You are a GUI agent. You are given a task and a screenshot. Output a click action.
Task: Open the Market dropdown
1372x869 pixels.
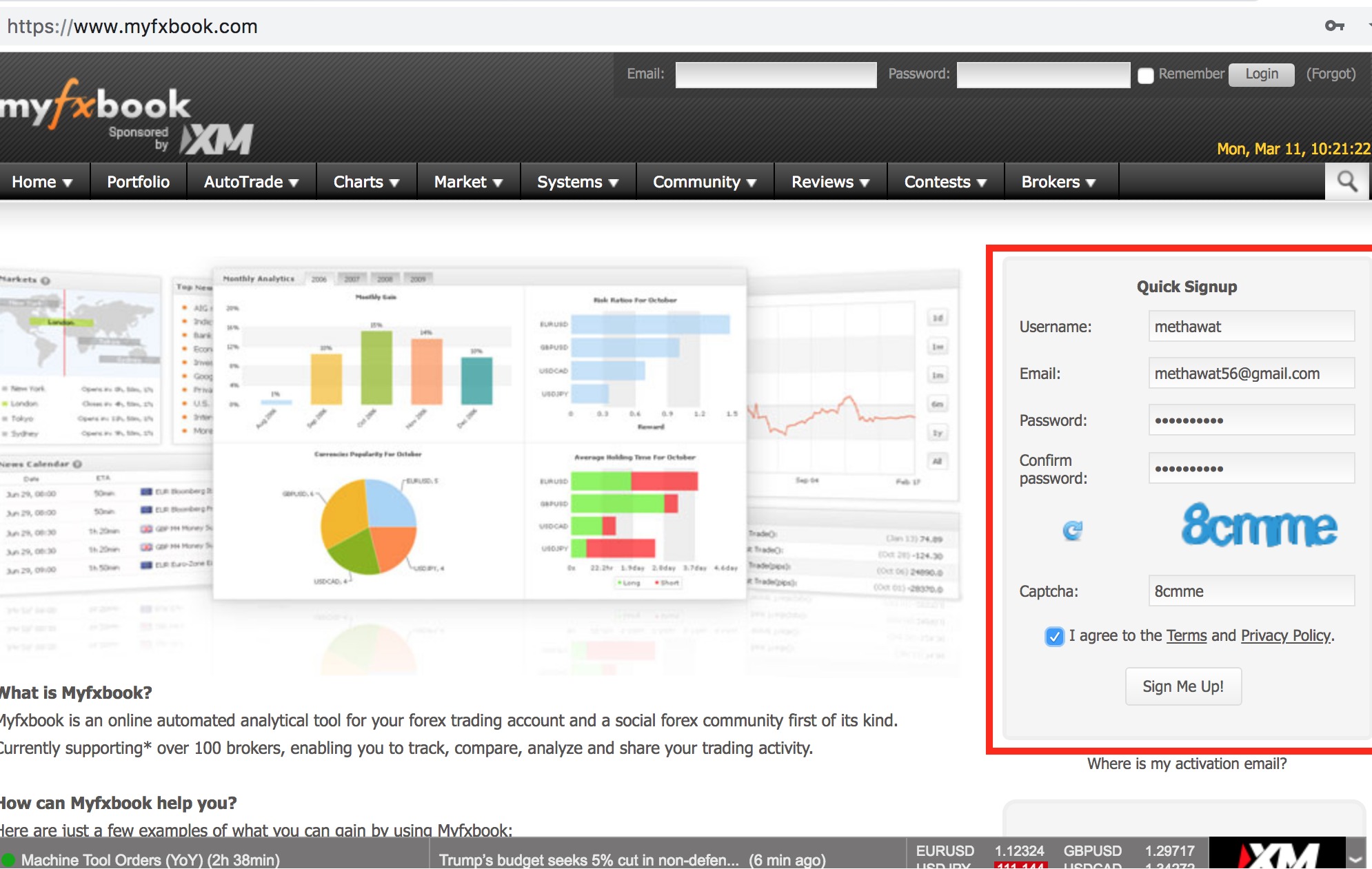(x=468, y=182)
